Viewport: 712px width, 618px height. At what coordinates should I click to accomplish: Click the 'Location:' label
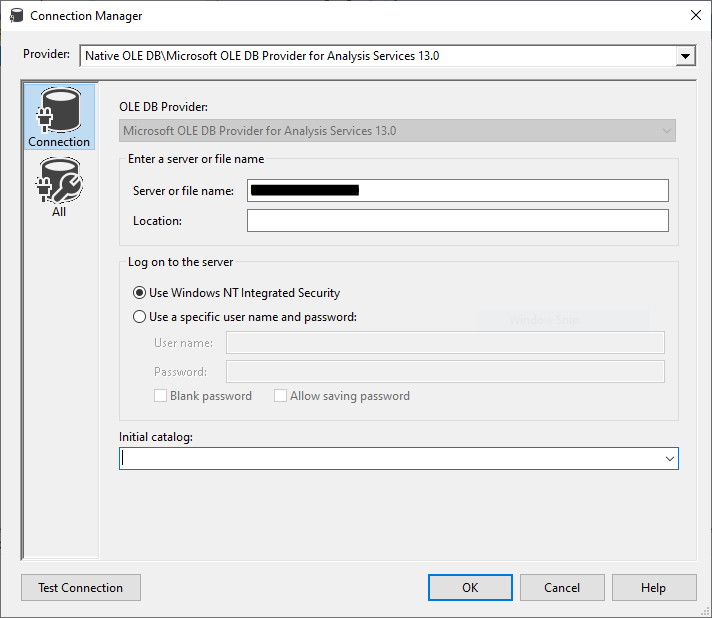coord(157,221)
